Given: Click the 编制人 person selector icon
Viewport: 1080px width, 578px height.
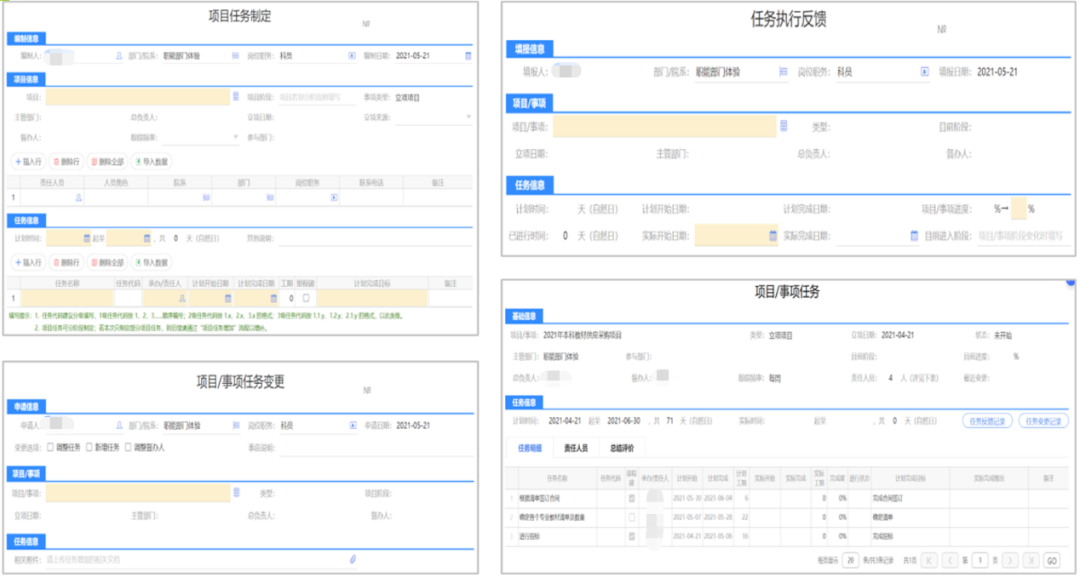Looking at the screenshot, I should coord(119,56).
